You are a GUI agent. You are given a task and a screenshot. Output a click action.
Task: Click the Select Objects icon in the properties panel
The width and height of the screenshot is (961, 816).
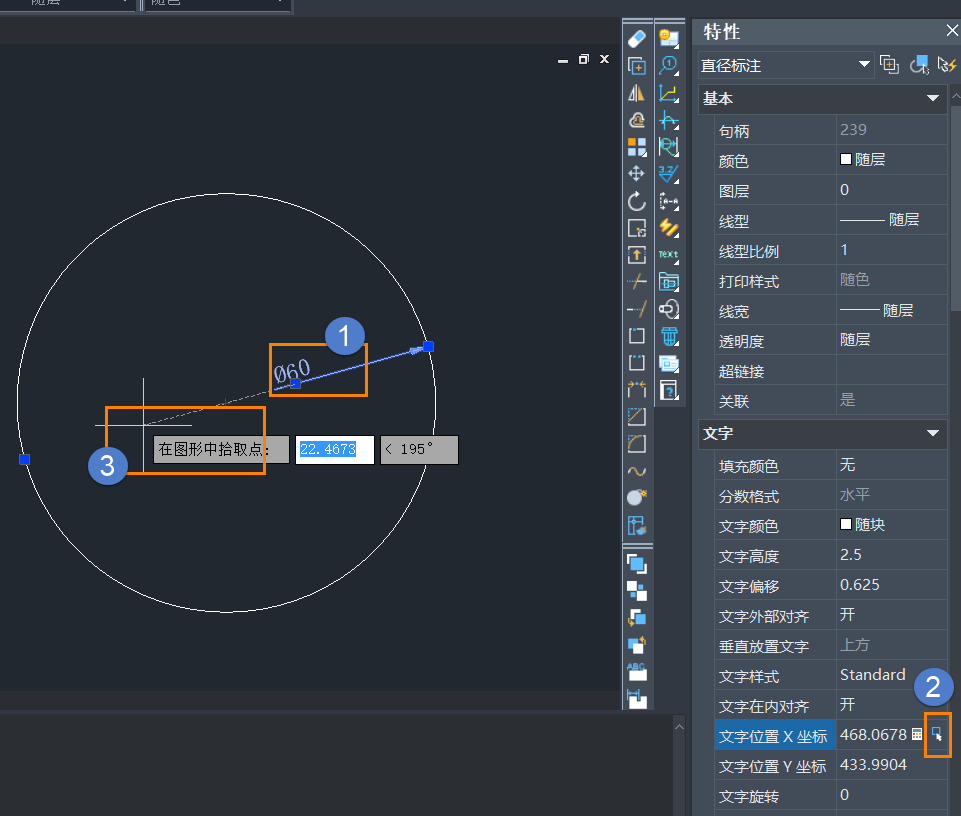coord(919,64)
